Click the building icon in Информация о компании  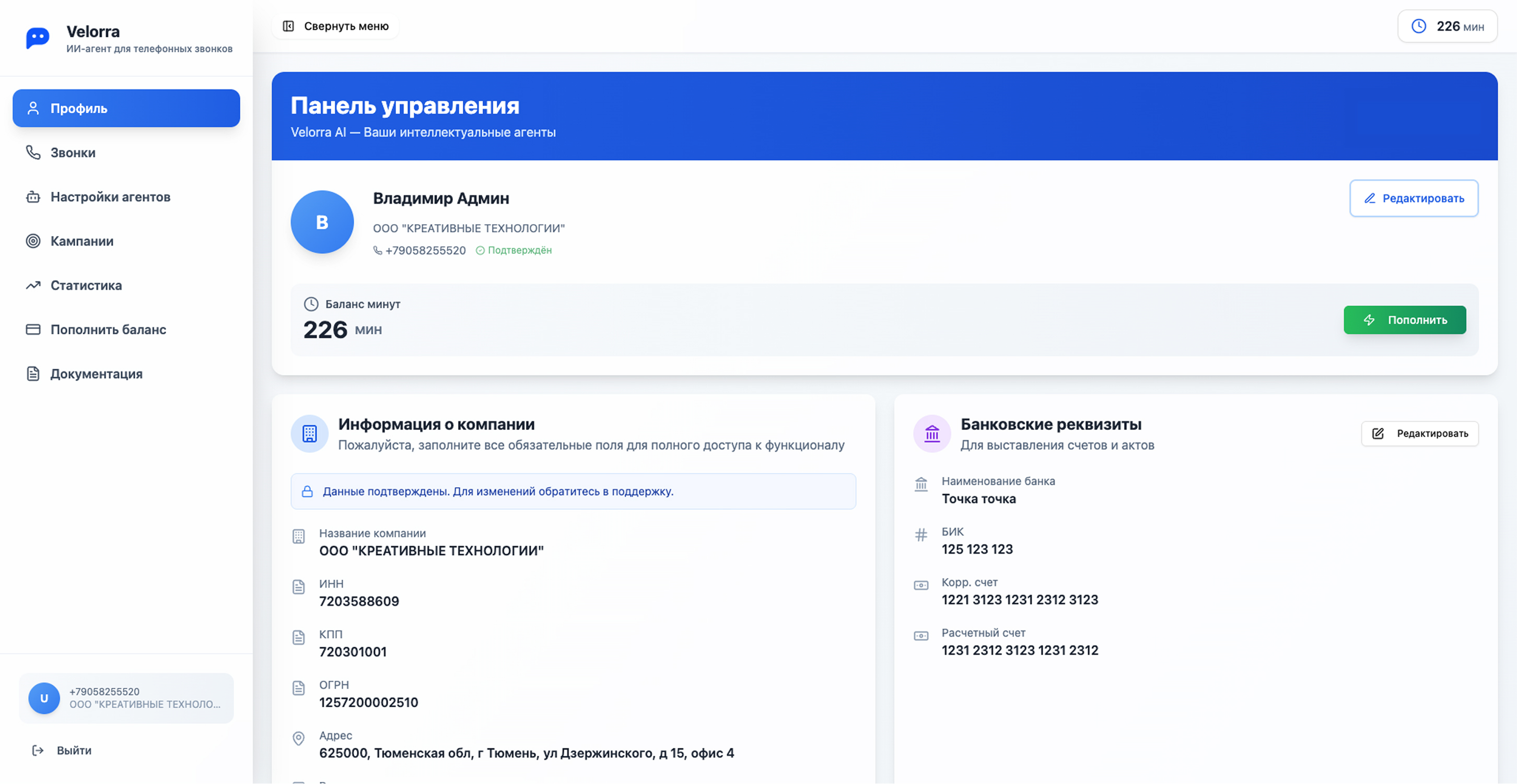point(309,434)
